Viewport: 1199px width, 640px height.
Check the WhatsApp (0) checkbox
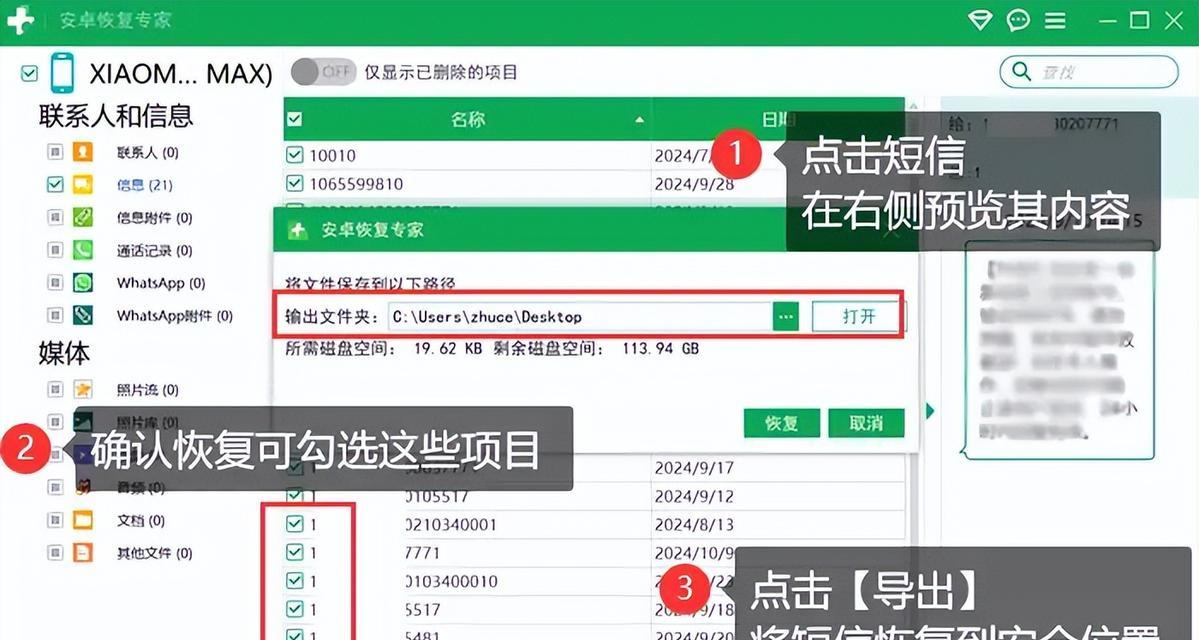click(x=55, y=283)
